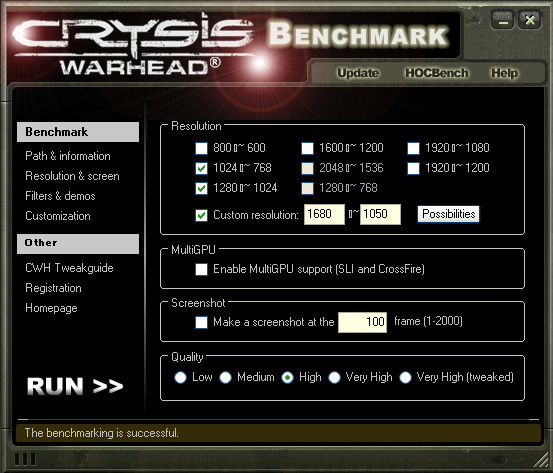The width and height of the screenshot is (553, 473).
Task: Open the Help menu
Action: pyautogui.click(x=504, y=73)
